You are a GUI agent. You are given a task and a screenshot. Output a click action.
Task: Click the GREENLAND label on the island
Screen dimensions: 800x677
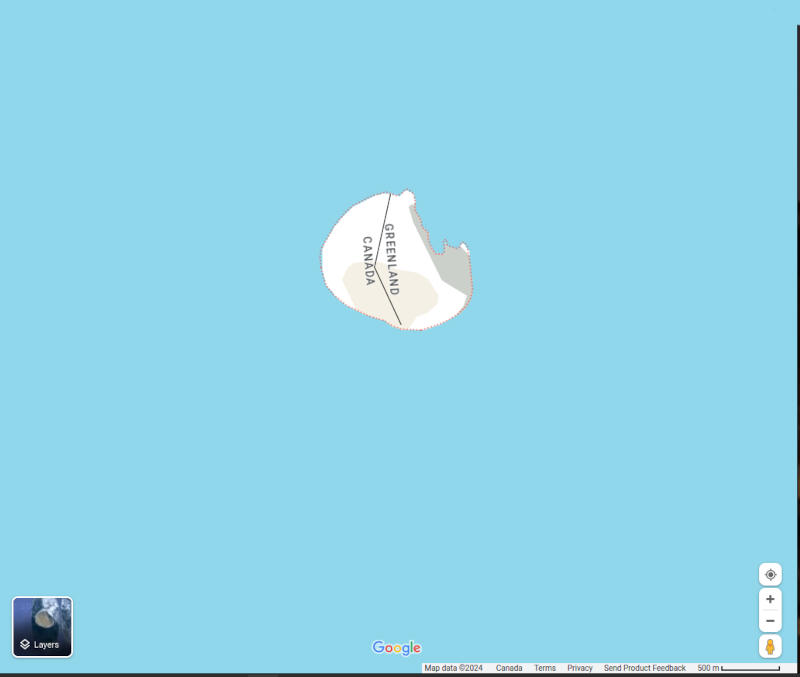coord(391,259)
